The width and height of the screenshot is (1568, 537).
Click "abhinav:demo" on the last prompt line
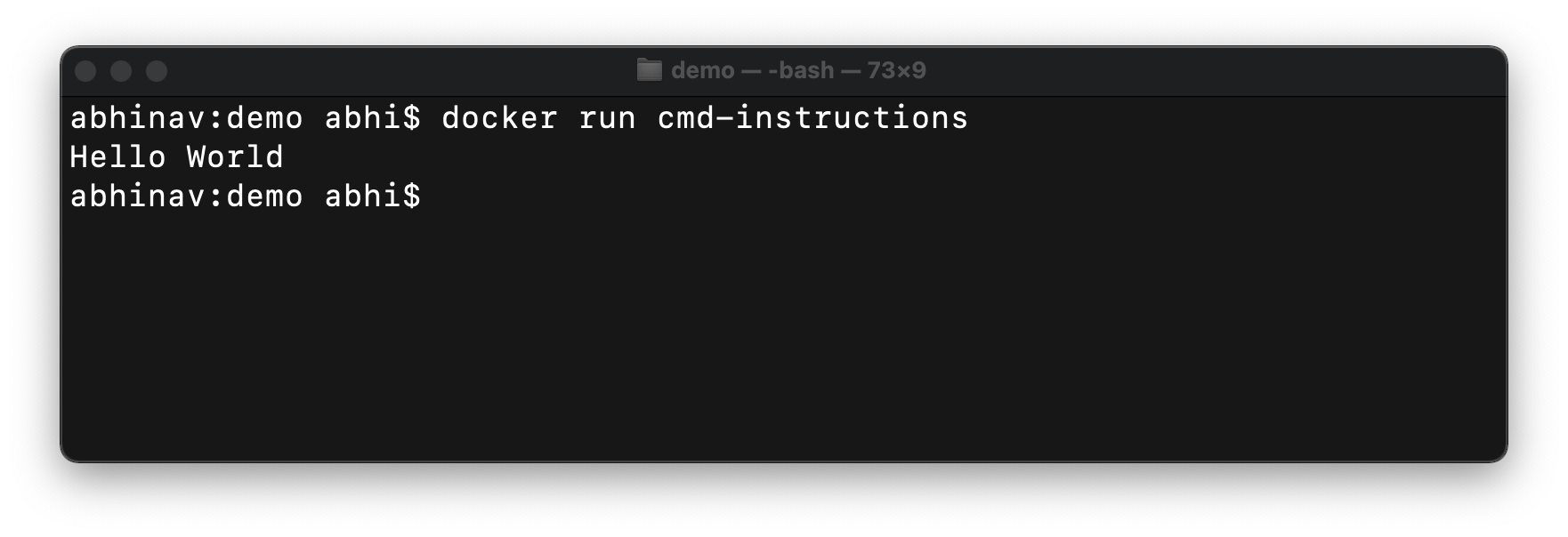pos(187,196)
